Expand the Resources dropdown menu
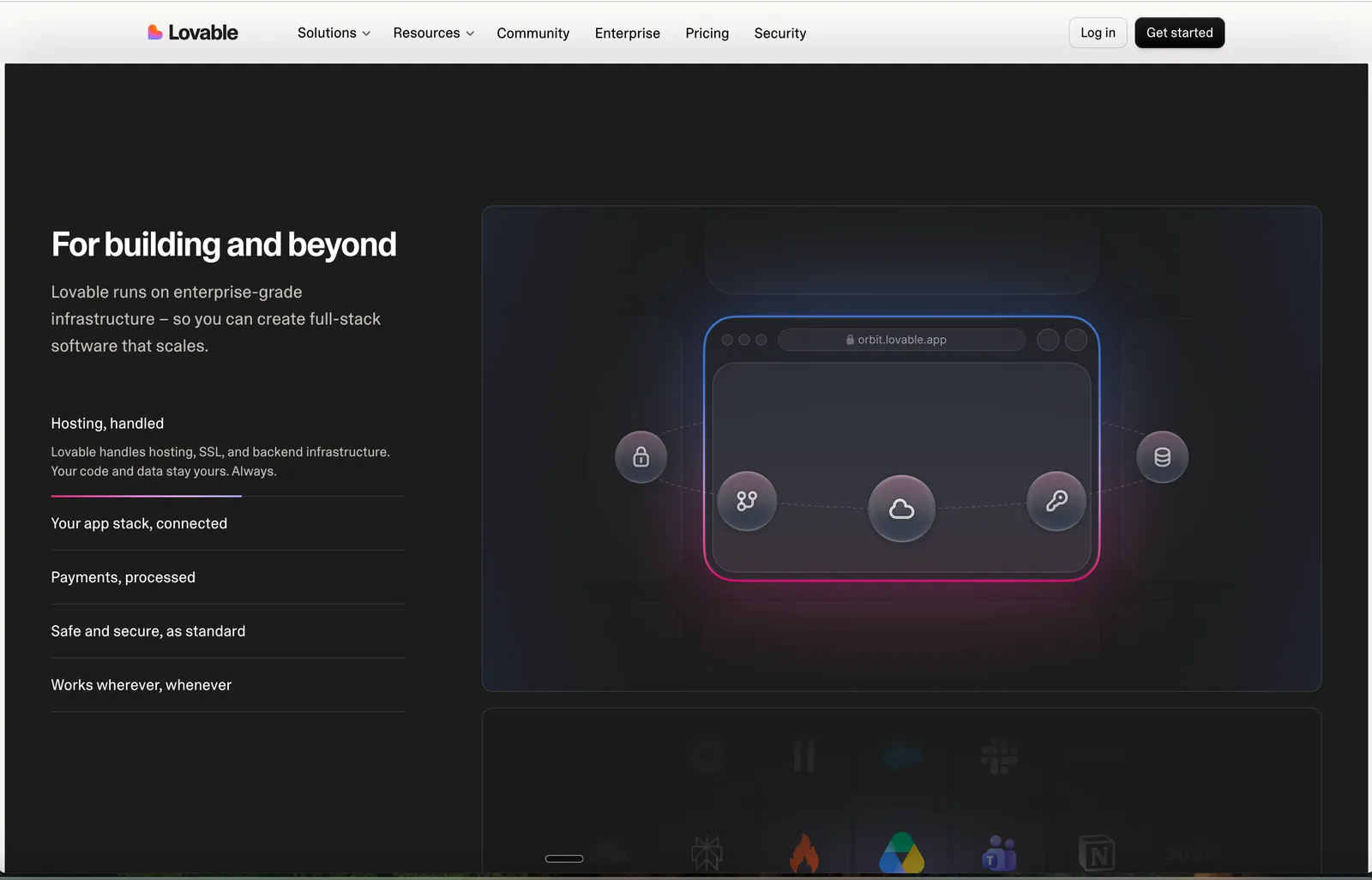The height and width of the screenshot is (880, 1372). tap(433, 33)
